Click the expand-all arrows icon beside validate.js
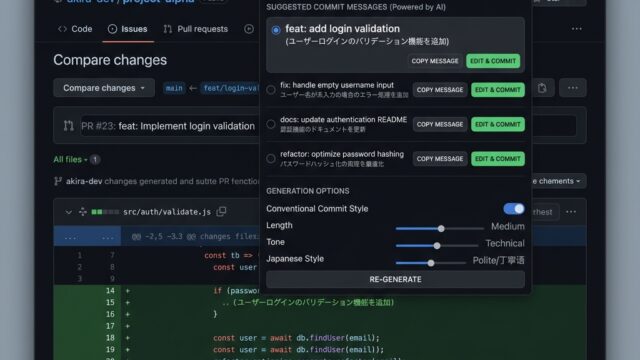Image resolution: width=640 pixels, height=360 pixels. 83,211
